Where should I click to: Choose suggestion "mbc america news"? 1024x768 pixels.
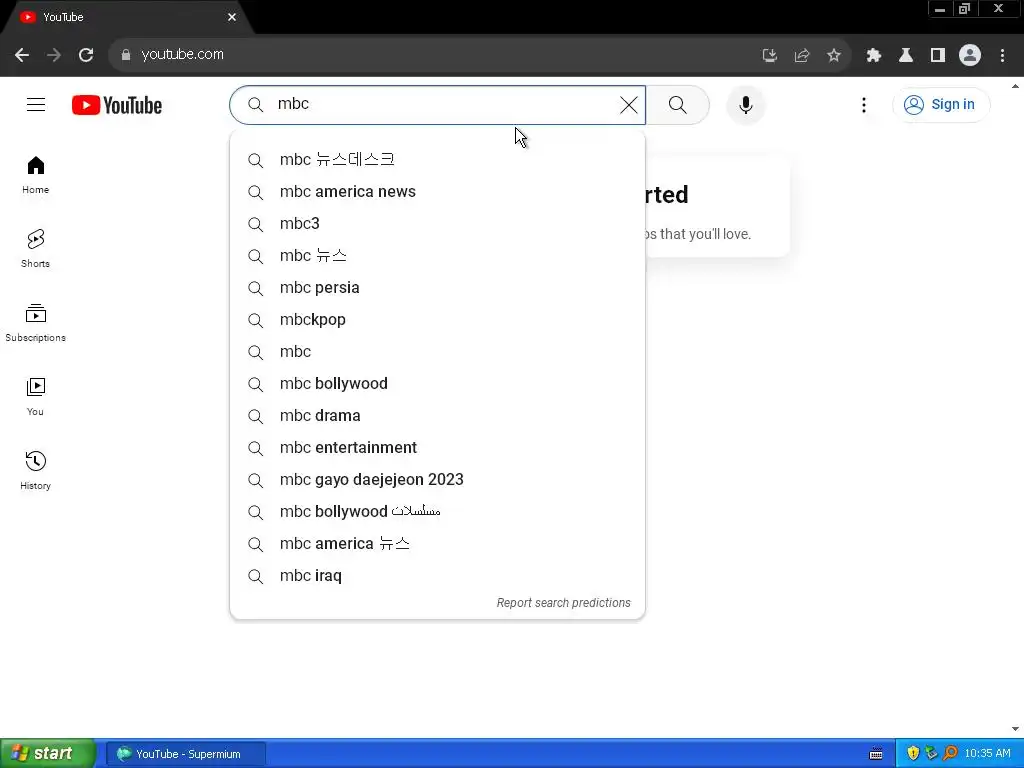click(438, 192)
